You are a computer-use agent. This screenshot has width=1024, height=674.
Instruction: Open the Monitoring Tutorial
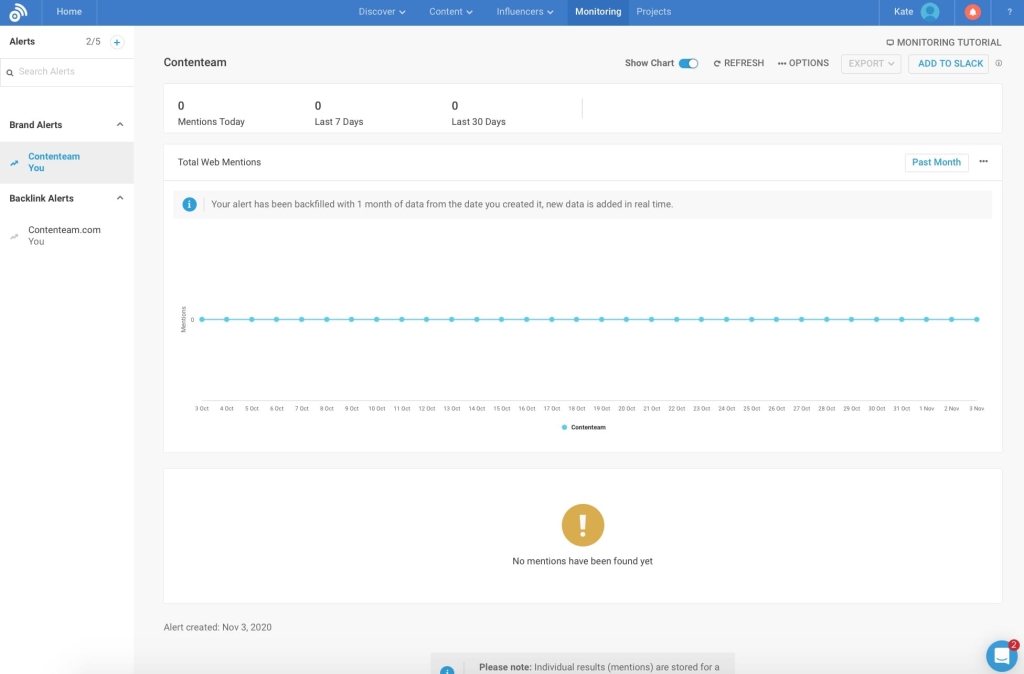(x=942, y=42)
